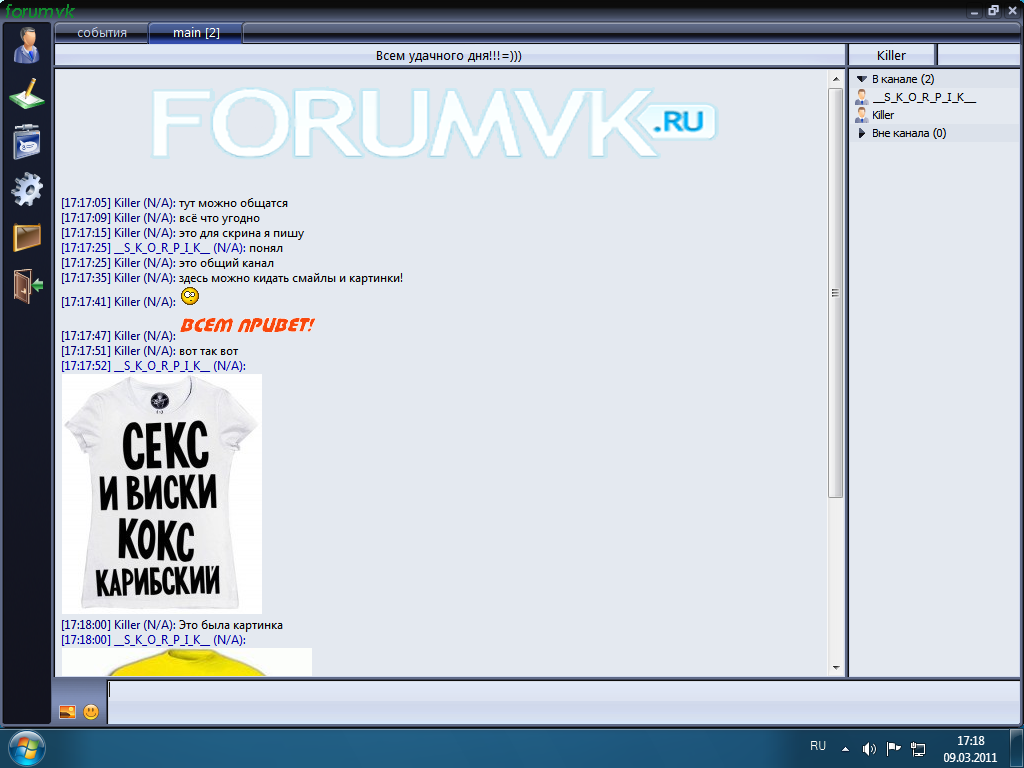Click the 'ВСЕМ ПРИВЕТ!' orange graphic

(247, 325)
